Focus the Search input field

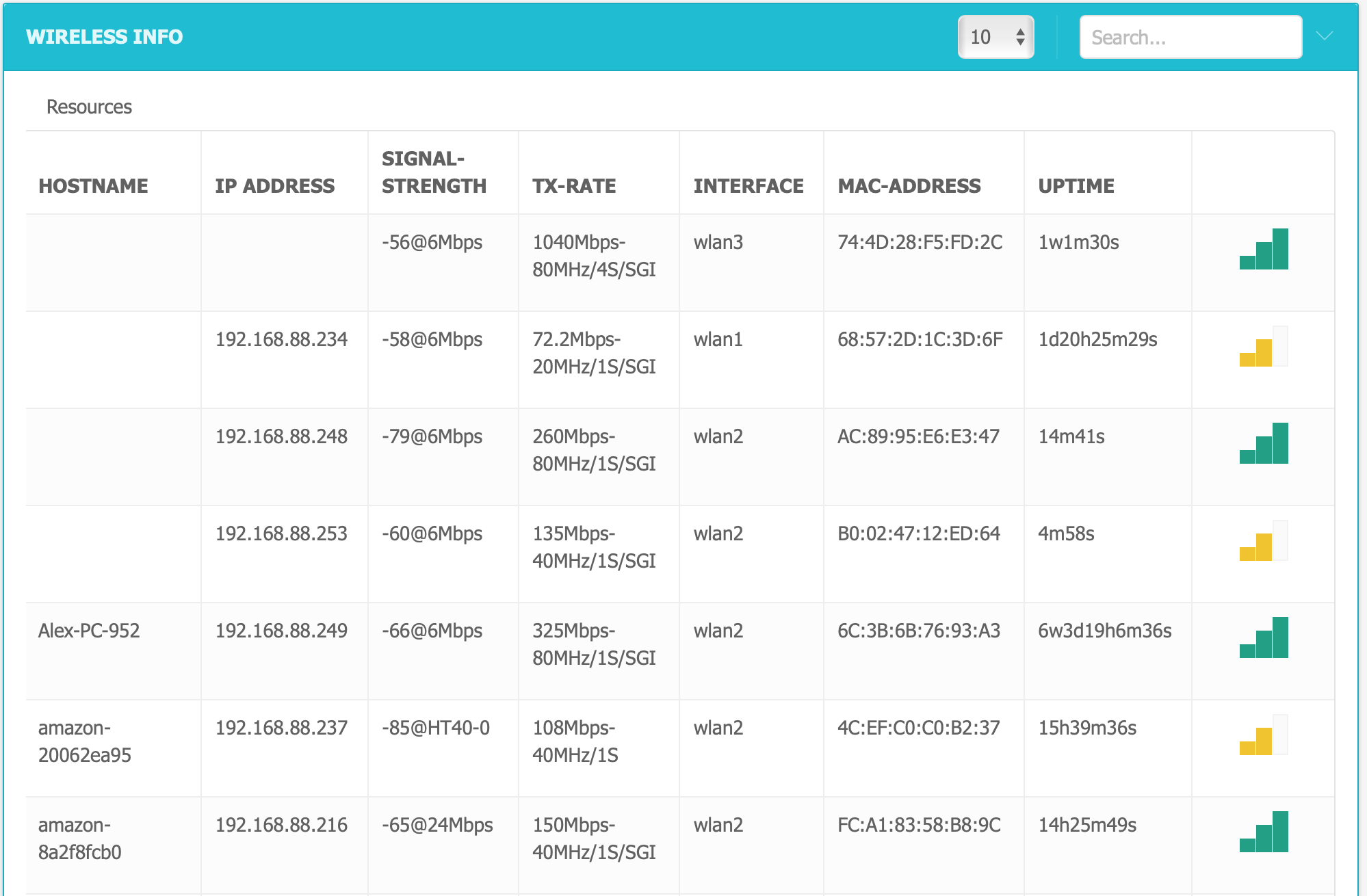1190,37
